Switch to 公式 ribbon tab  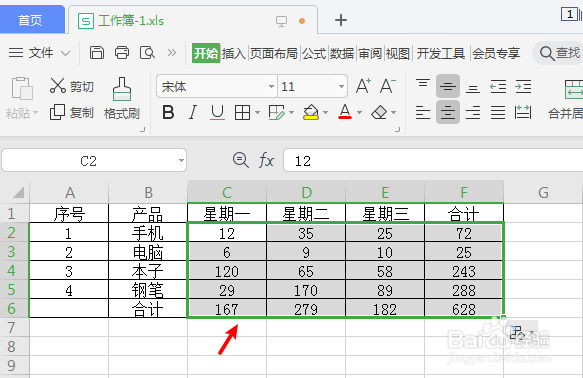click(314, 54)
